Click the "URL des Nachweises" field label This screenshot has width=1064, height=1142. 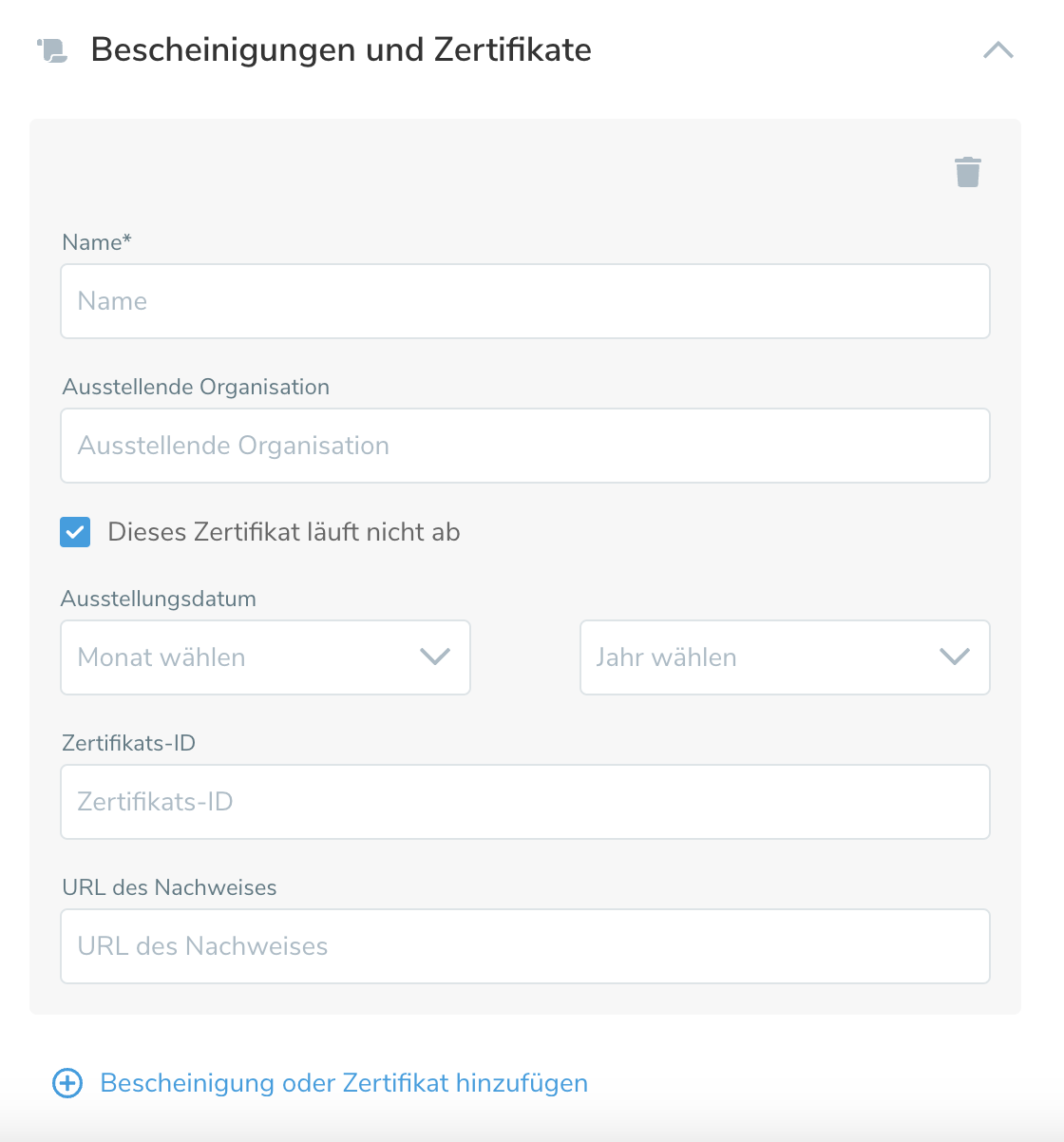click(x=170, y=887)
